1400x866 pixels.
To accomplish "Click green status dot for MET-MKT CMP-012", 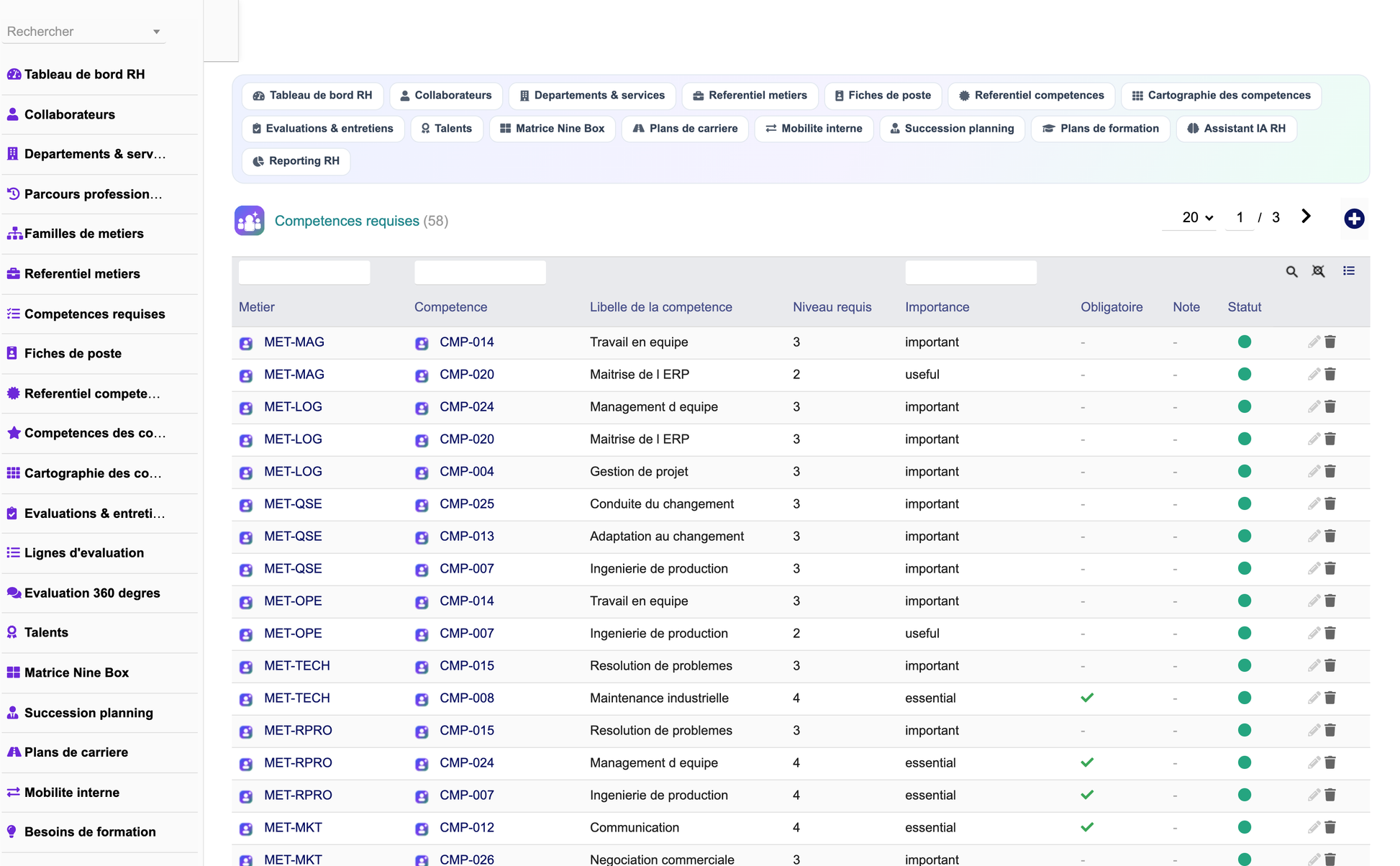I will pos(1244,827).
